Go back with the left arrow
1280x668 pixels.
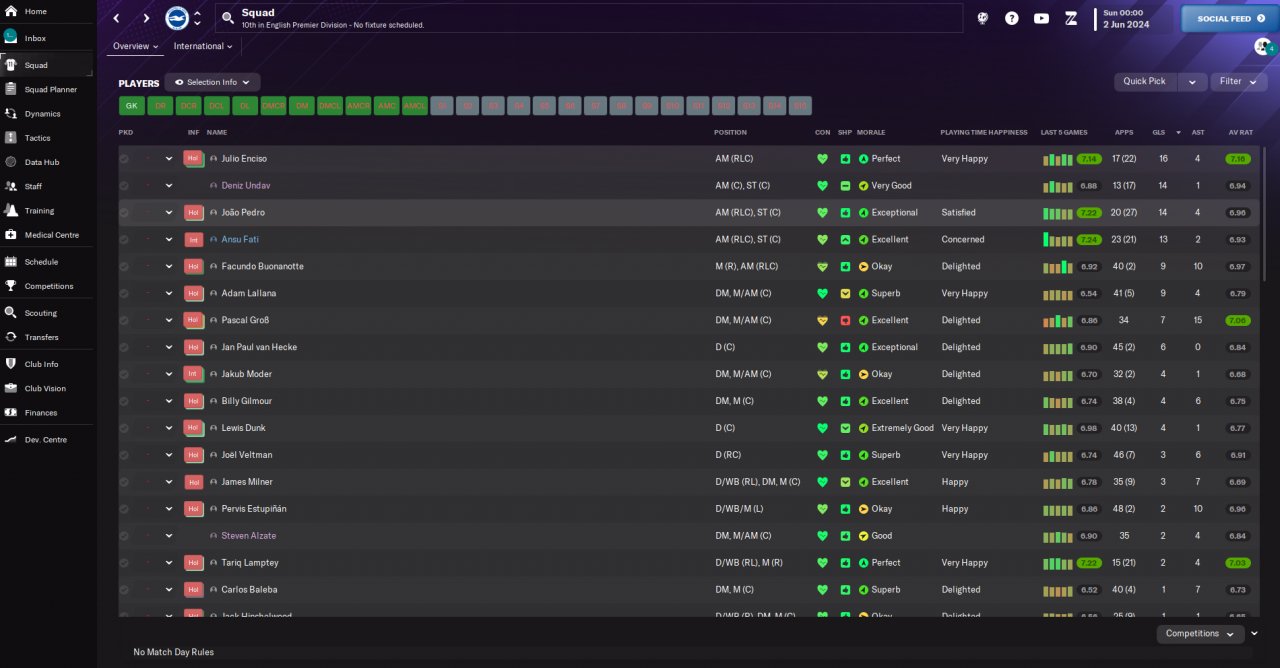pyautogui.click(x=117, y=18)
